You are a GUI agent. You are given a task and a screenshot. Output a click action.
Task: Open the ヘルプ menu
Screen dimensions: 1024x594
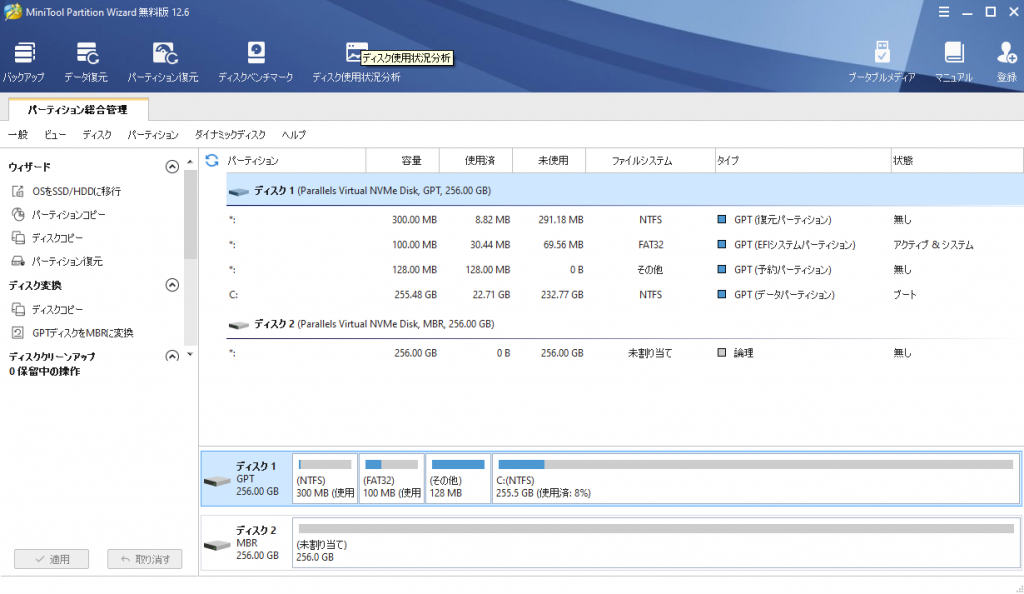pos(294,134)
